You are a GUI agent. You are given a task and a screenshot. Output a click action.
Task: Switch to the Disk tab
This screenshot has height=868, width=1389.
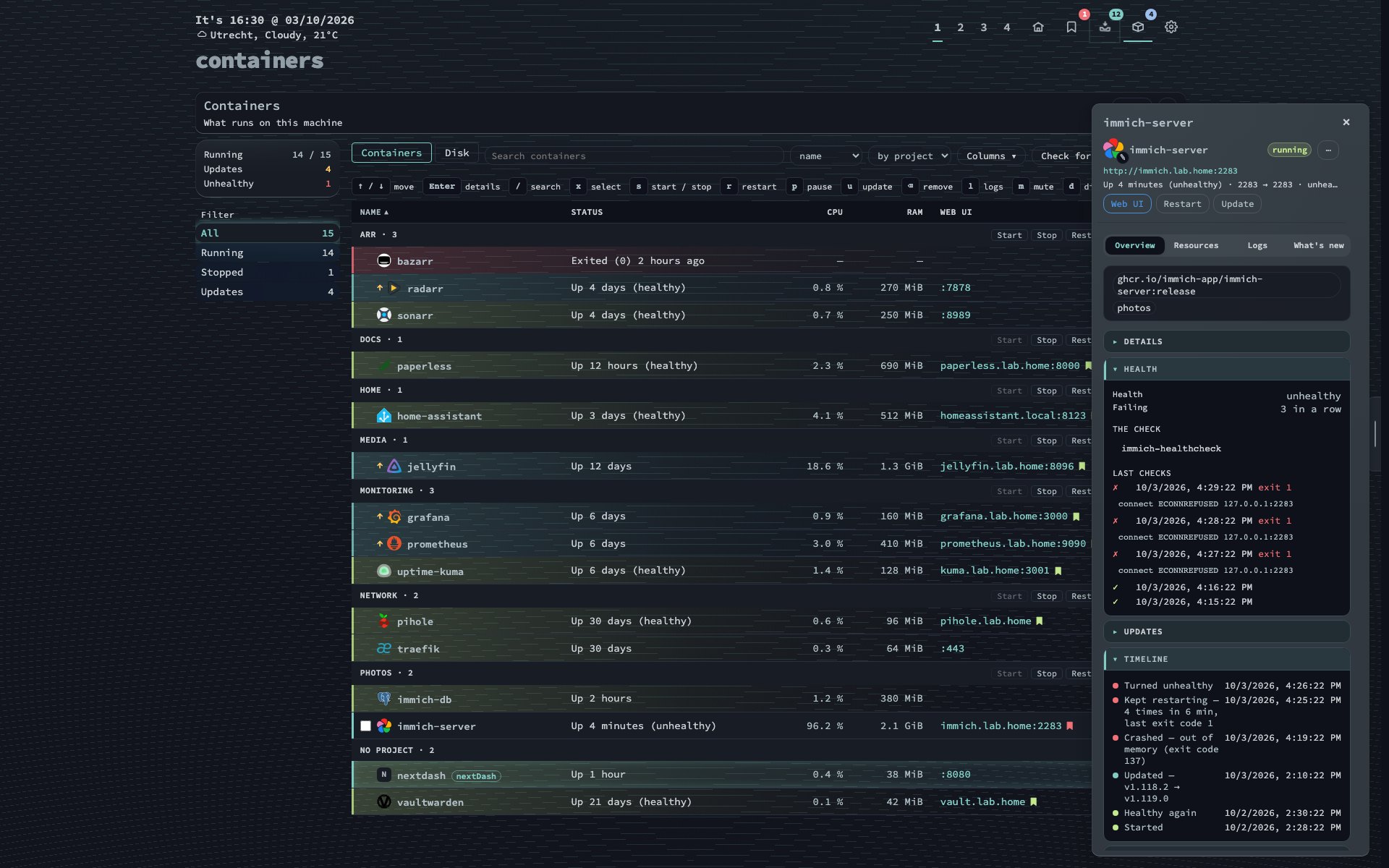tap(456, 153)
